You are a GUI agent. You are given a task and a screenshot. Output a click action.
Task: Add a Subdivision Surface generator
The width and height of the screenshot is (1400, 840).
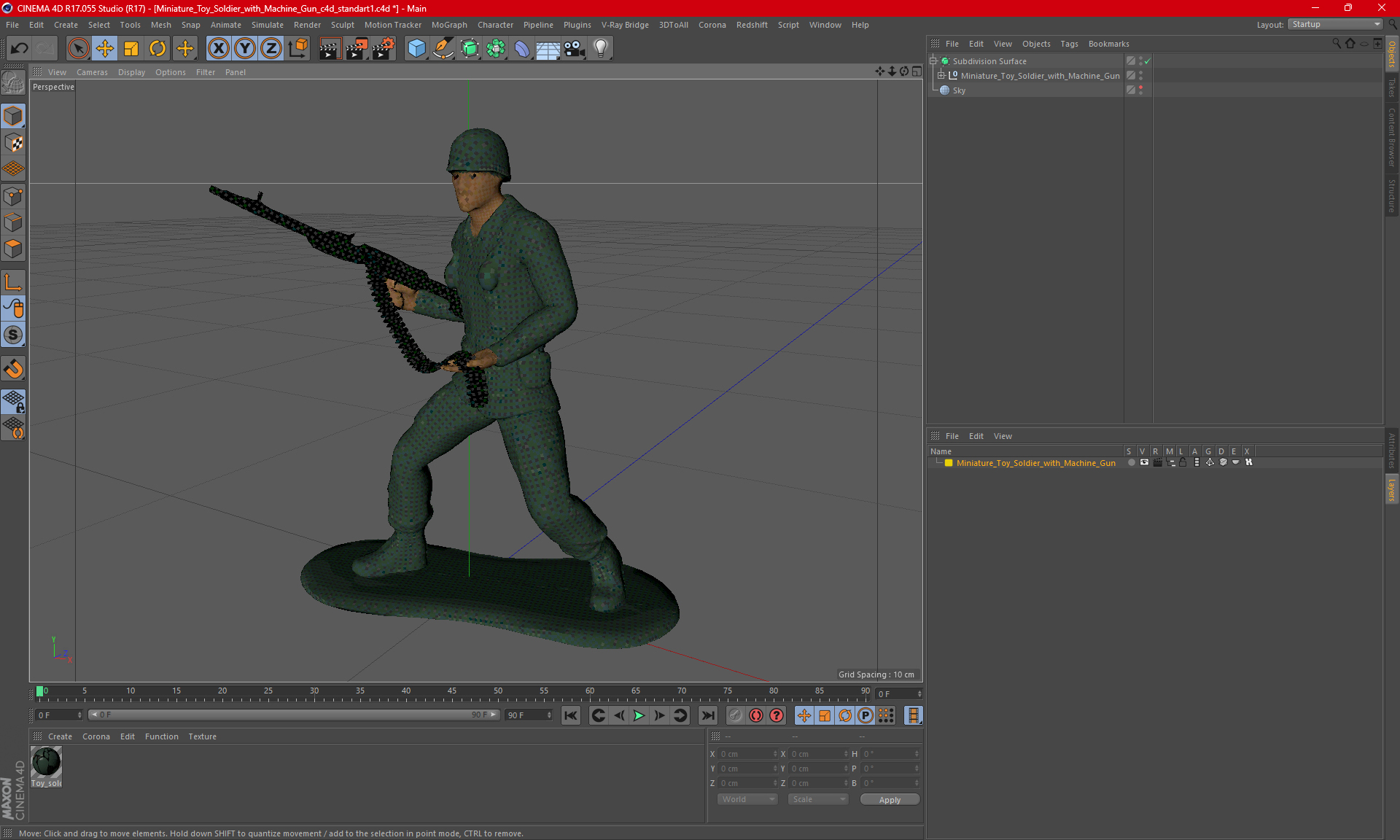pos(470,49)
